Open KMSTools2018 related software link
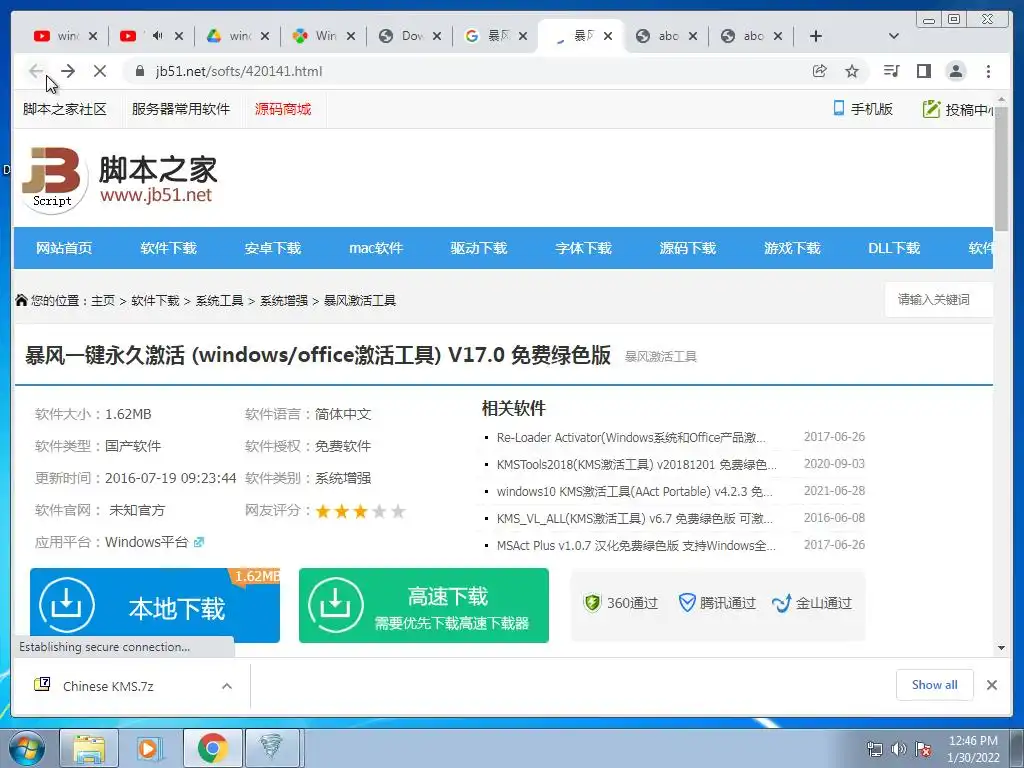Screen dimensions: 1024x768 coord(637,464)
